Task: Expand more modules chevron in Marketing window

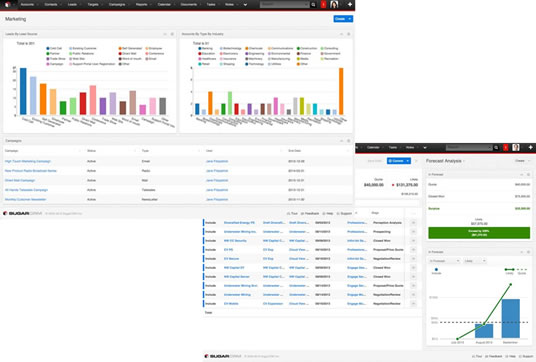Action: [245, 5]
